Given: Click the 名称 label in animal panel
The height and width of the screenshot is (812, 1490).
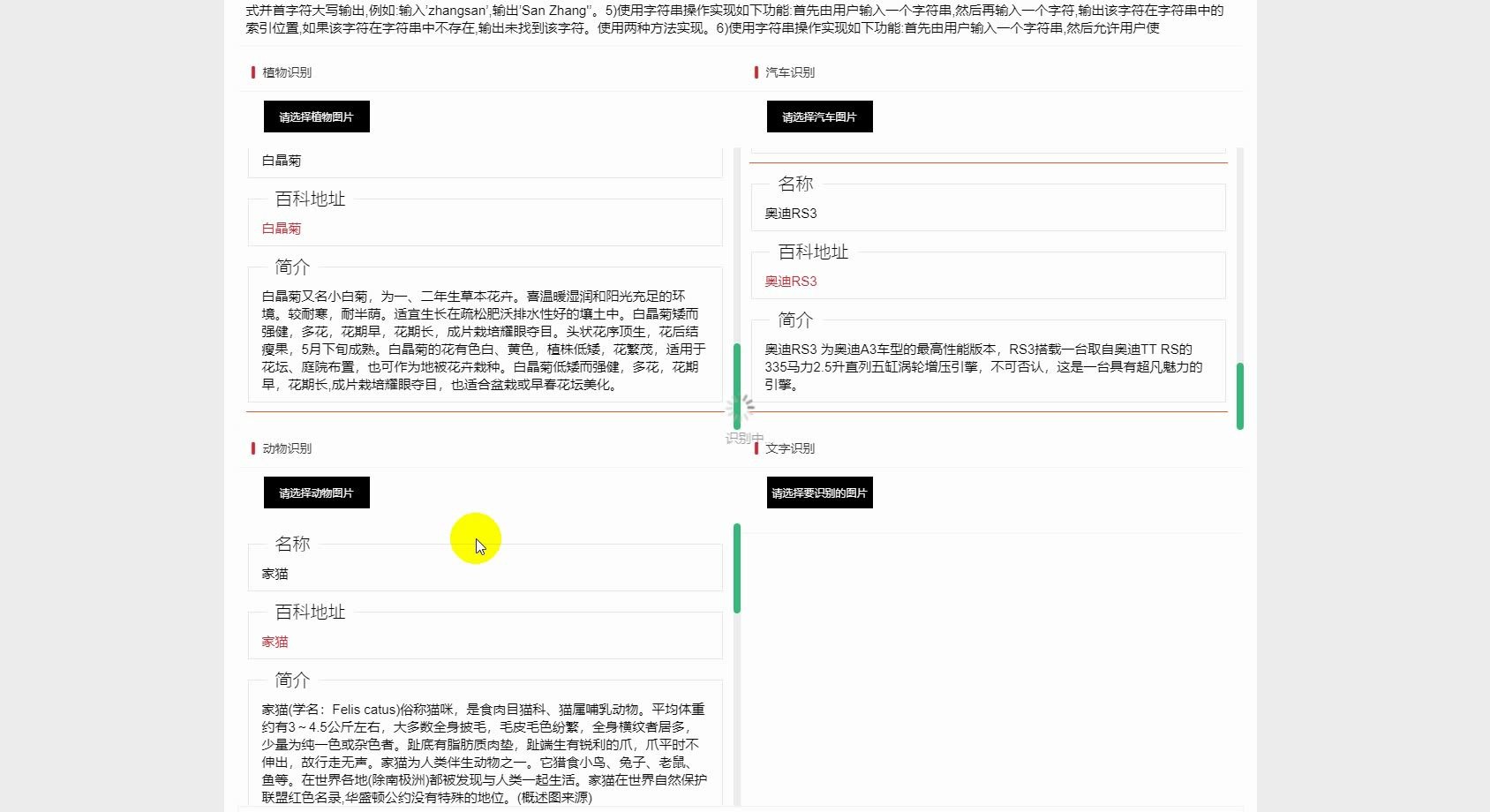Looking at the screenshot, I should [292, 544].
